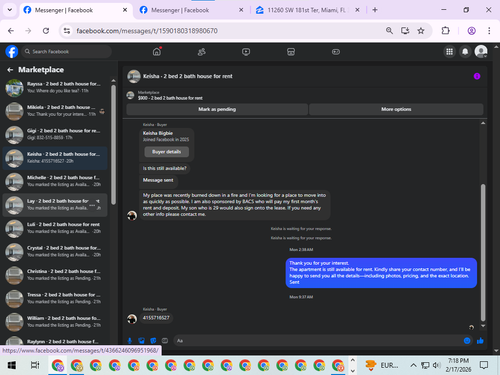The width and height of the screenshot is (500, 375).
Task: Click the install app icon in address bar
Action: (405, 31)
